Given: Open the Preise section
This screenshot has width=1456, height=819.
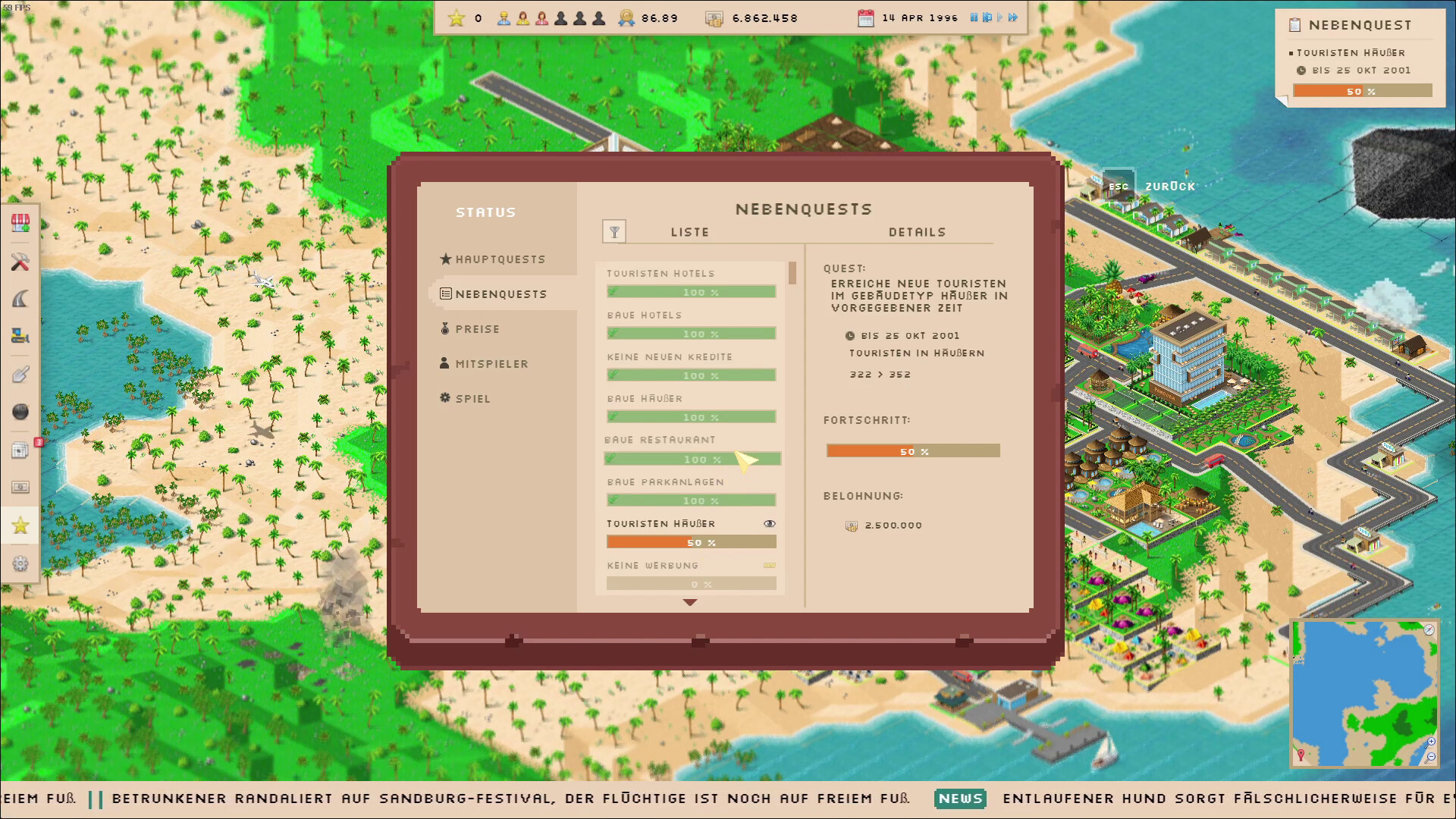Looking at the screenshot, I should click(476, 328).
